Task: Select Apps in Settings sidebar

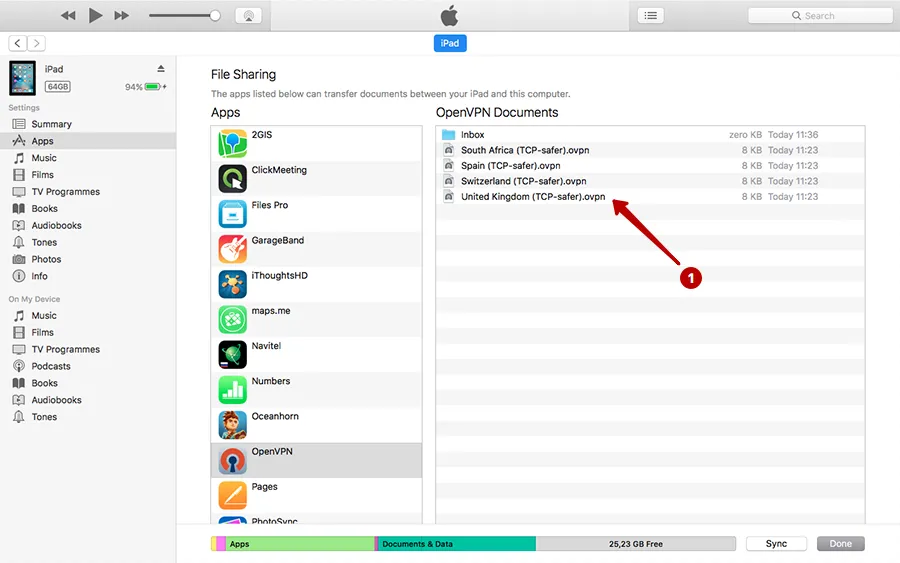Action: (x=88, y=141)
